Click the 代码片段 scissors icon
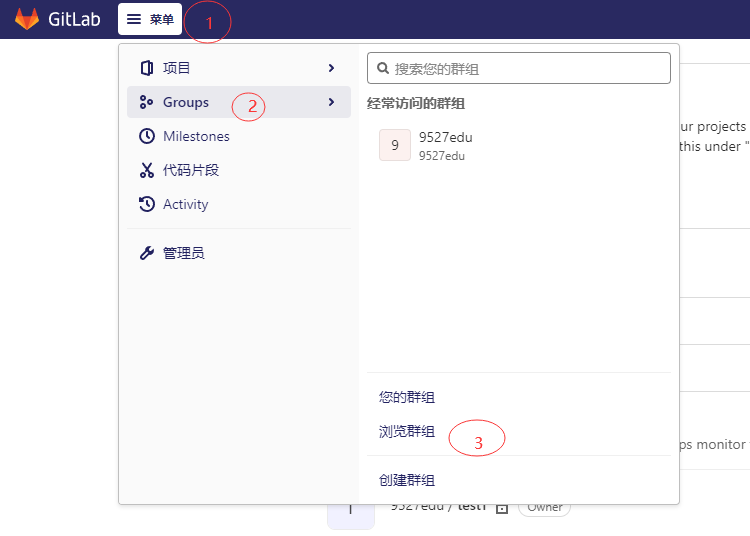This screenshot has height=536, width=750. (147, 170)
